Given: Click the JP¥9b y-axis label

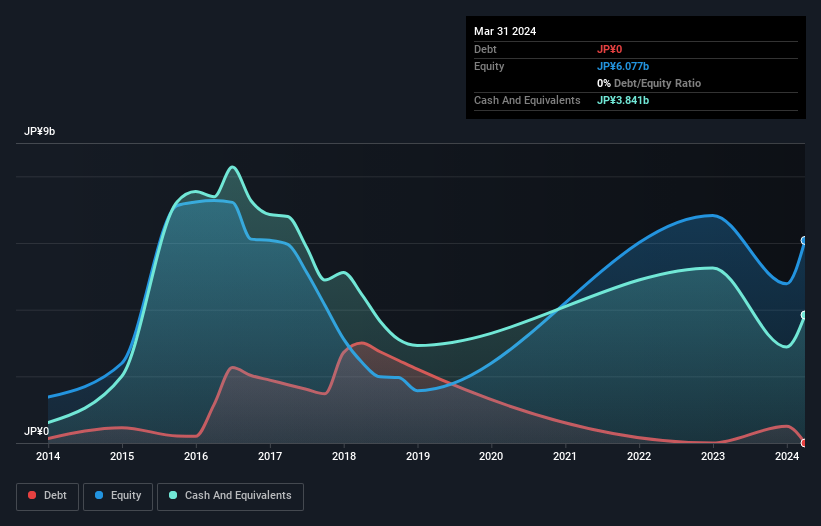Looking at the screenshot, I should click(39, 131).
